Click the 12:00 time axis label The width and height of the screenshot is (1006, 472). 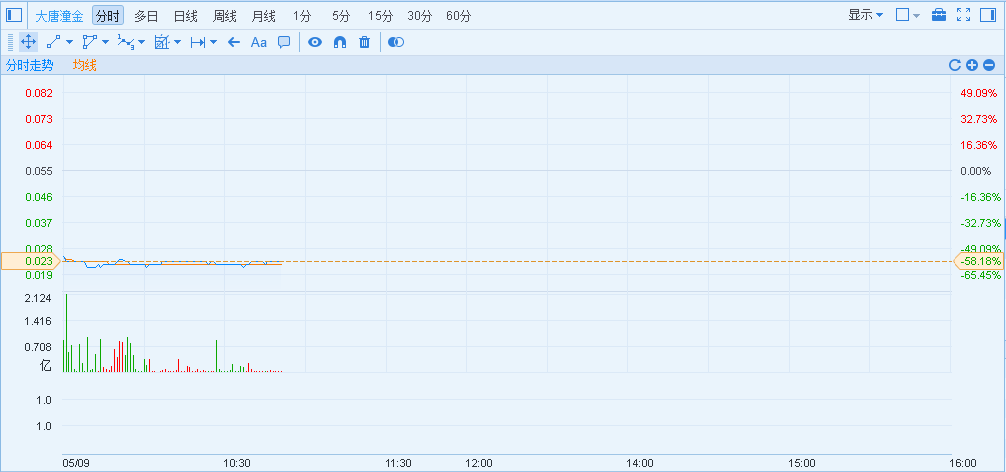[479, 463]
